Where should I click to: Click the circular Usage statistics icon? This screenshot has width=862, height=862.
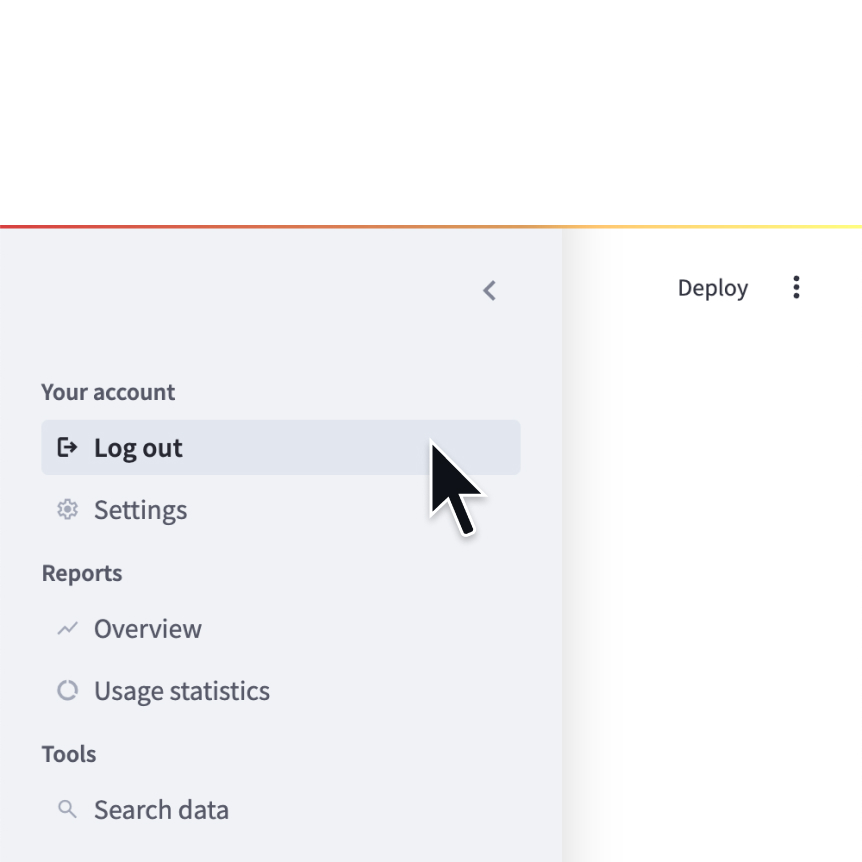pos(67,690)
